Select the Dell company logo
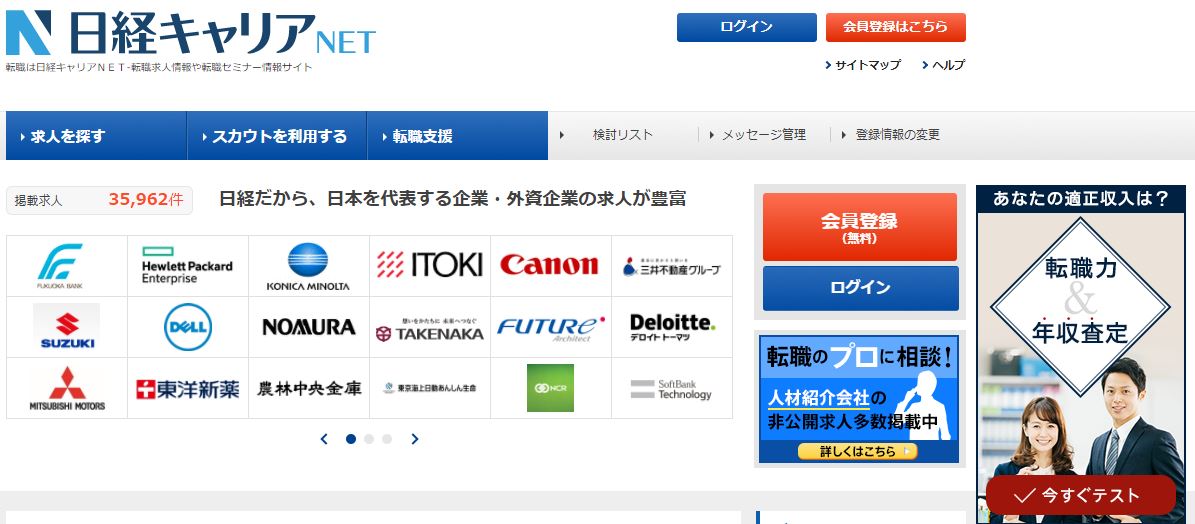The width and height of the screenshot is (1195, 524). (x=187, y=327)
